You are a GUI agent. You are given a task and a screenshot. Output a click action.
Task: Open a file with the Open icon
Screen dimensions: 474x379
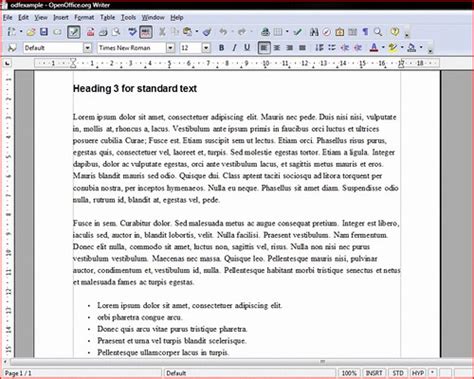point(31,32)
